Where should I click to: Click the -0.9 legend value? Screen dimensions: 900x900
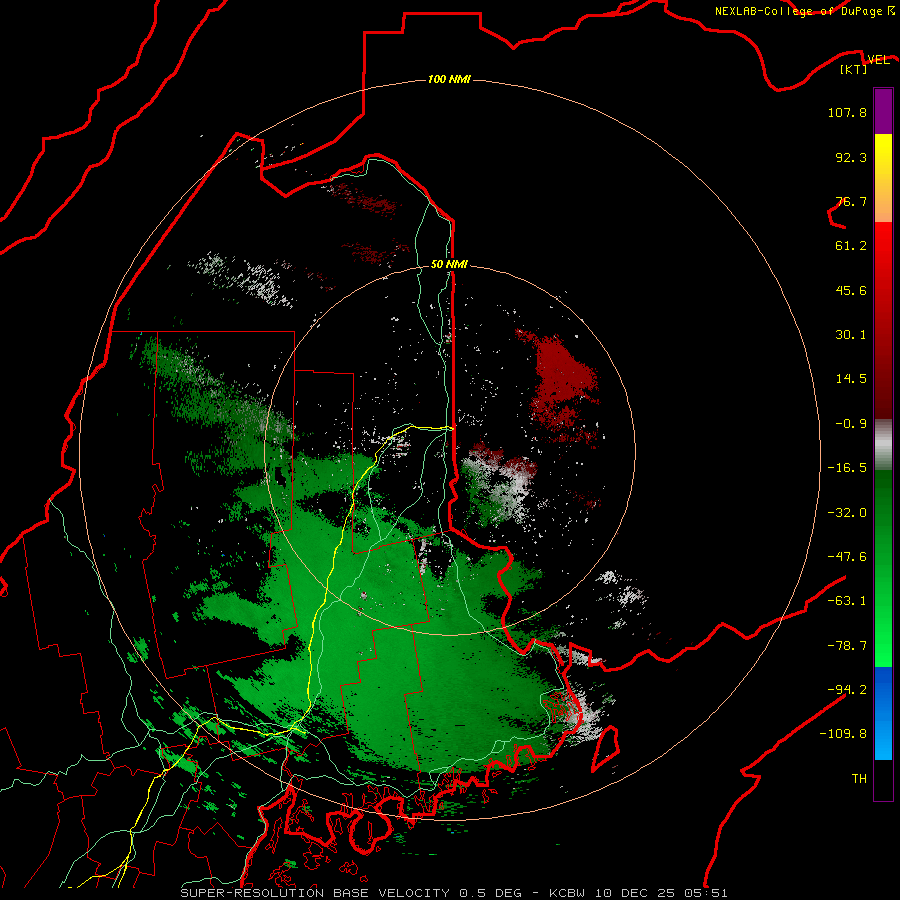tap(851, 424)
